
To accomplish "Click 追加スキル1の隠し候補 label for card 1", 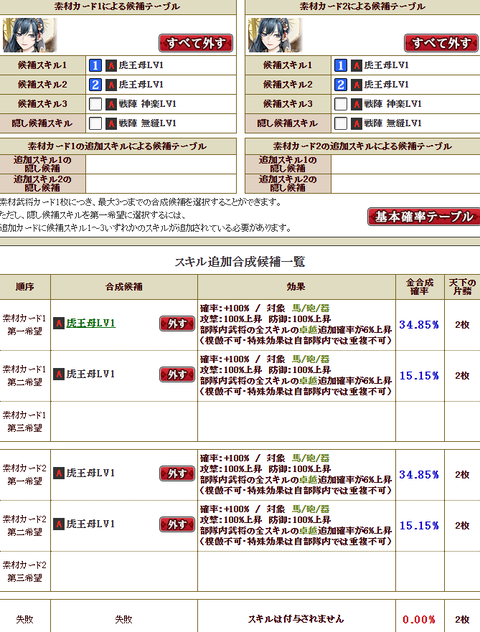I will click(42, 164).
